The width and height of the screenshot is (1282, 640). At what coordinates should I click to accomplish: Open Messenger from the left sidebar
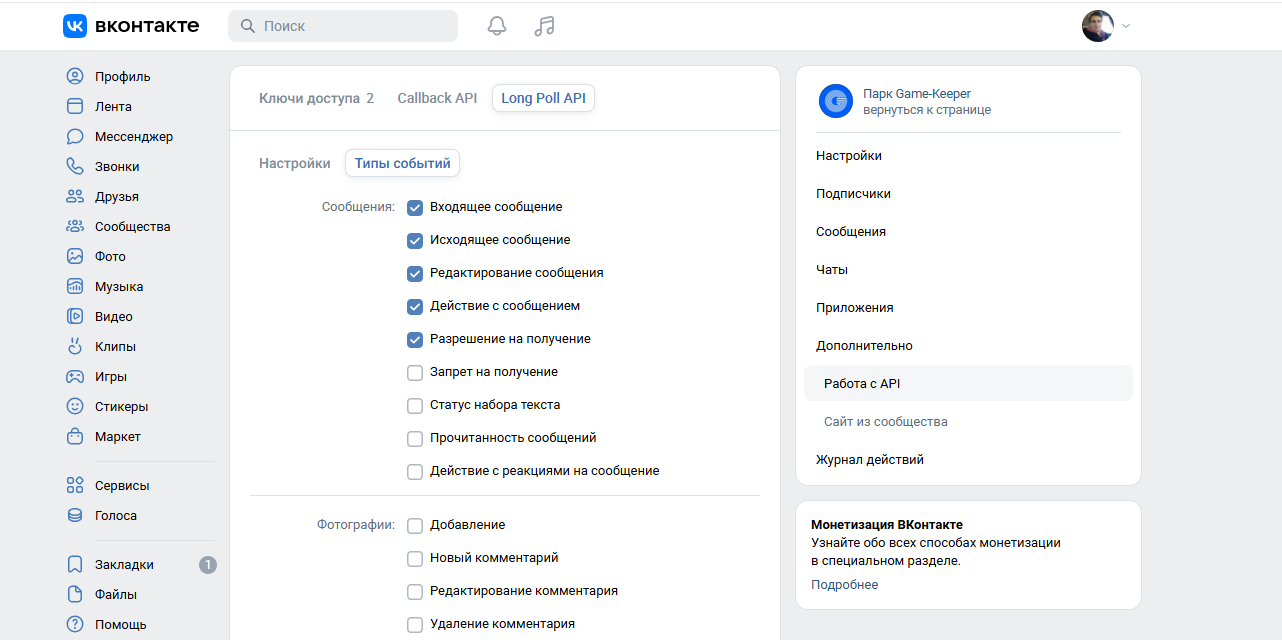[x=133, y=137]
